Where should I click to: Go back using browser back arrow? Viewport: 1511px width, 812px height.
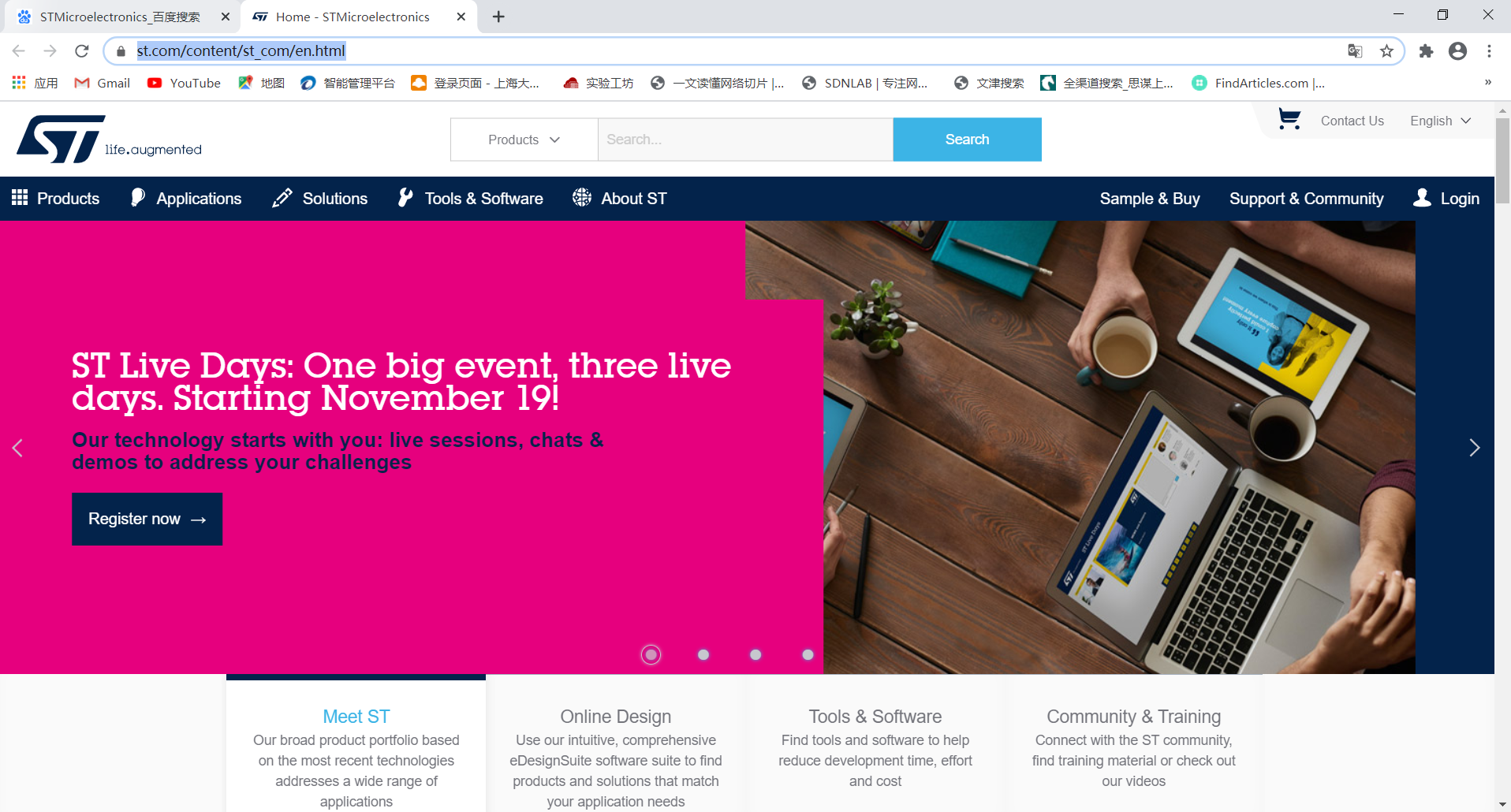click(19, 51)
